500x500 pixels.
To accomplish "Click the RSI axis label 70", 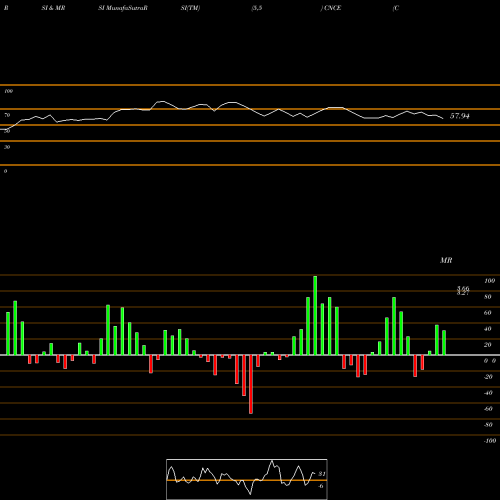I will 7,115.
